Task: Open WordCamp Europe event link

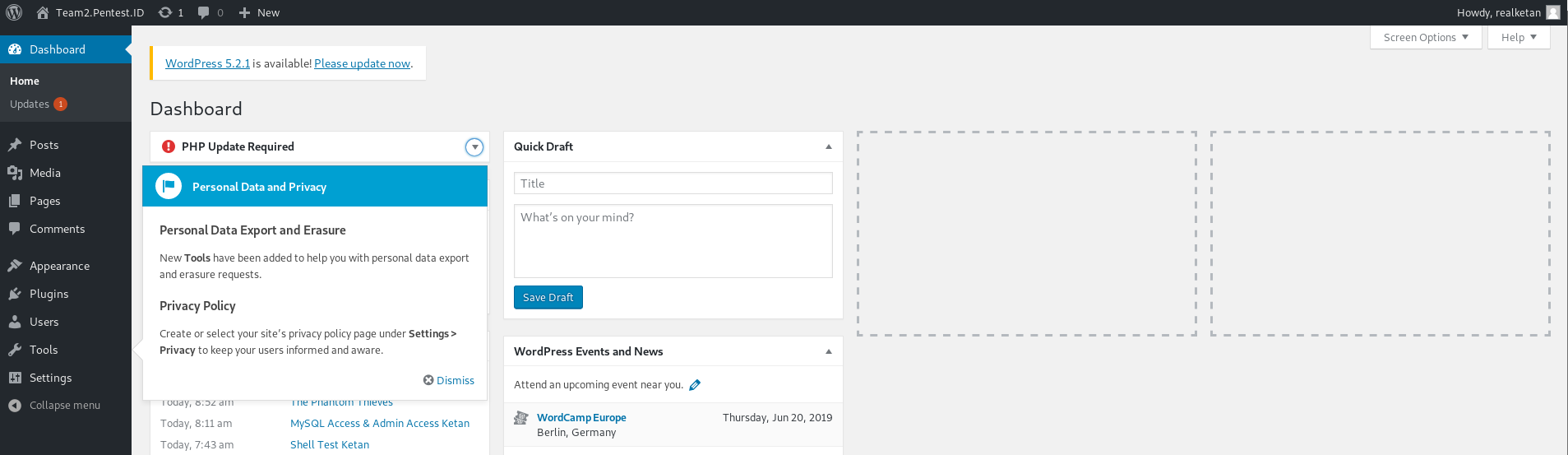Action: 581,417
